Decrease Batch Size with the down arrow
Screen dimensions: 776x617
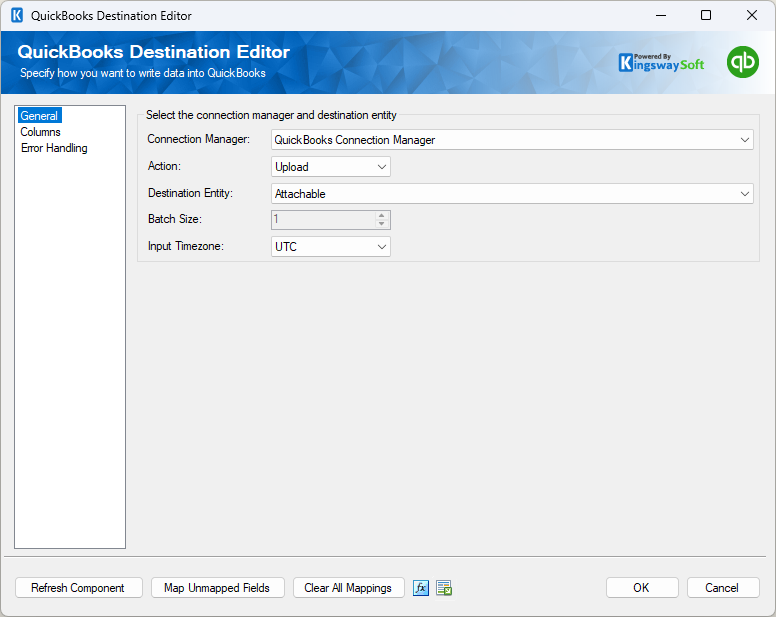[381, 224]
